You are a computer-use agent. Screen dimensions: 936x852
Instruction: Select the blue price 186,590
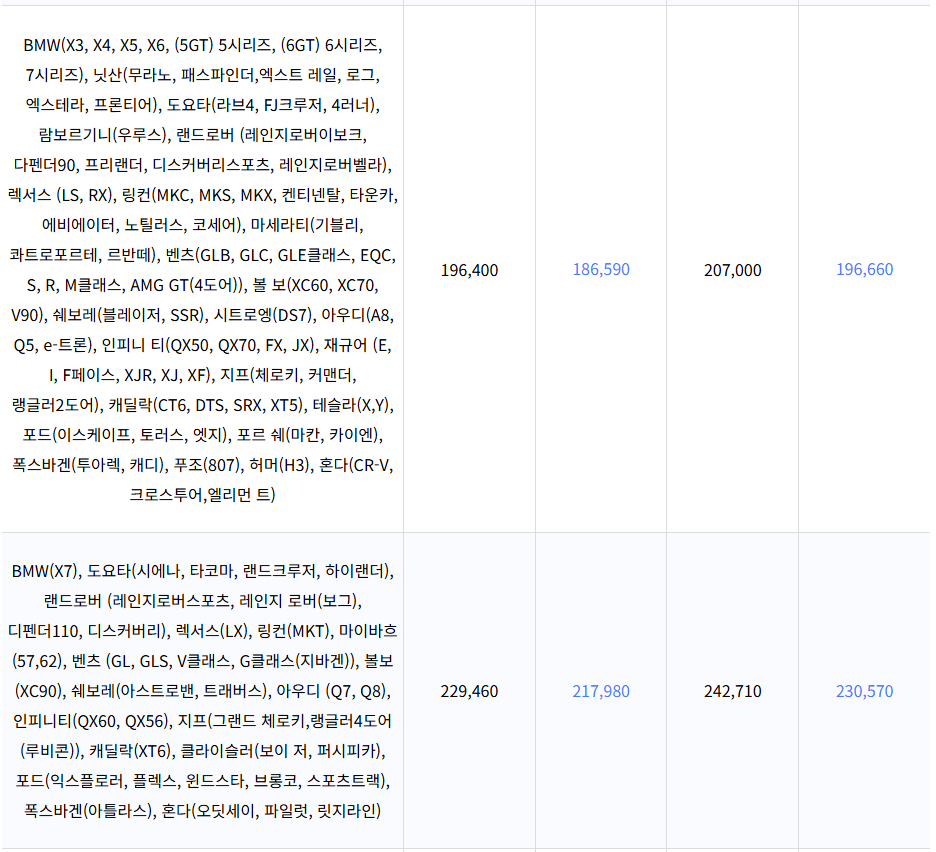click(601, 271)
